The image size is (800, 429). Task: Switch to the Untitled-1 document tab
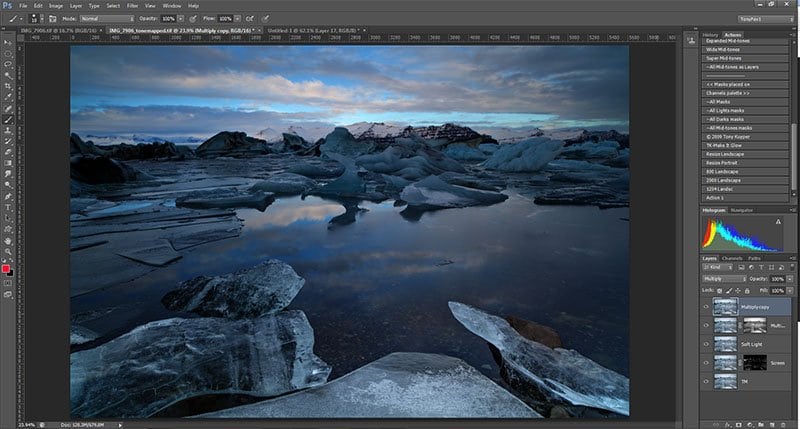point(315,31)
